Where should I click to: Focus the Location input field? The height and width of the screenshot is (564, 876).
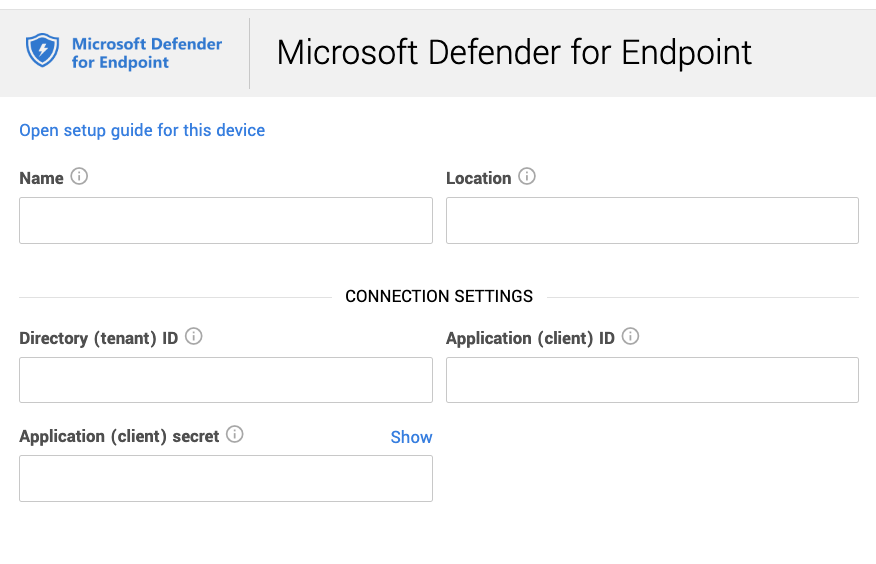652,221
